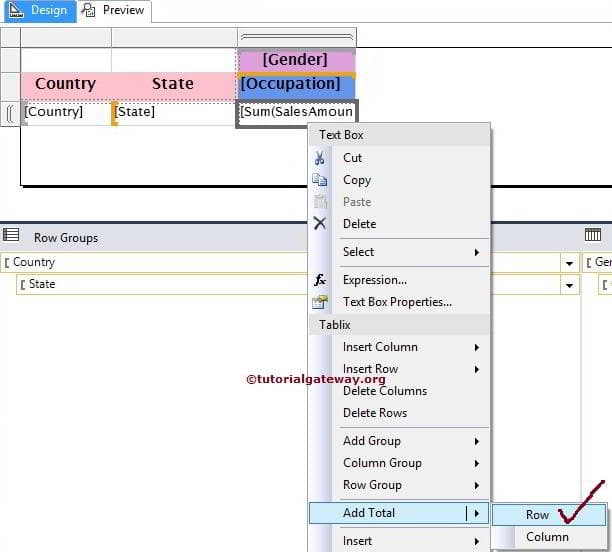The height and width of the screenshot is (552, 612).
Task: Click the Preview tab page icon
Action: click(88, 10)
